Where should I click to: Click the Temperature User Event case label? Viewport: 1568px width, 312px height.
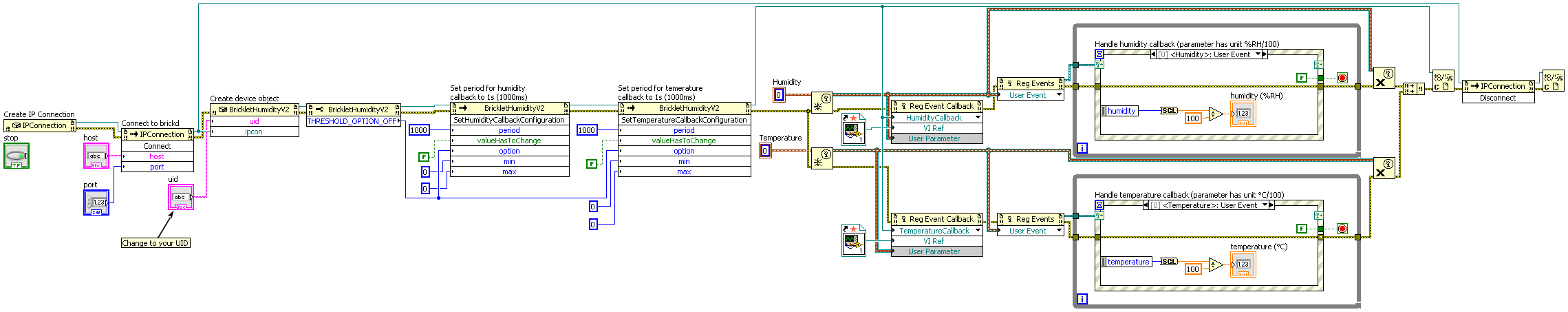pos(1210,205)
